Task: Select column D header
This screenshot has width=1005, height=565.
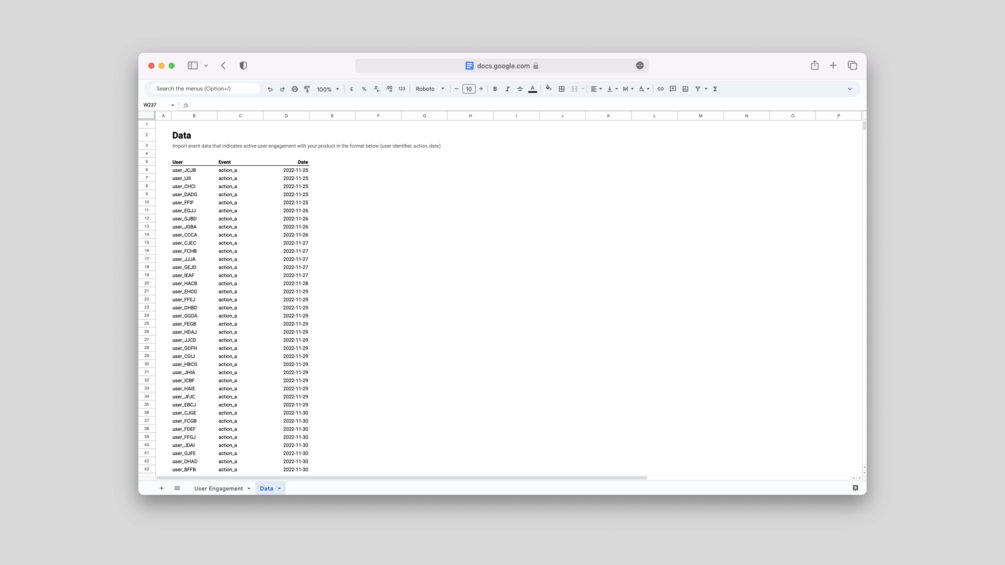Action: pos(287,116)
